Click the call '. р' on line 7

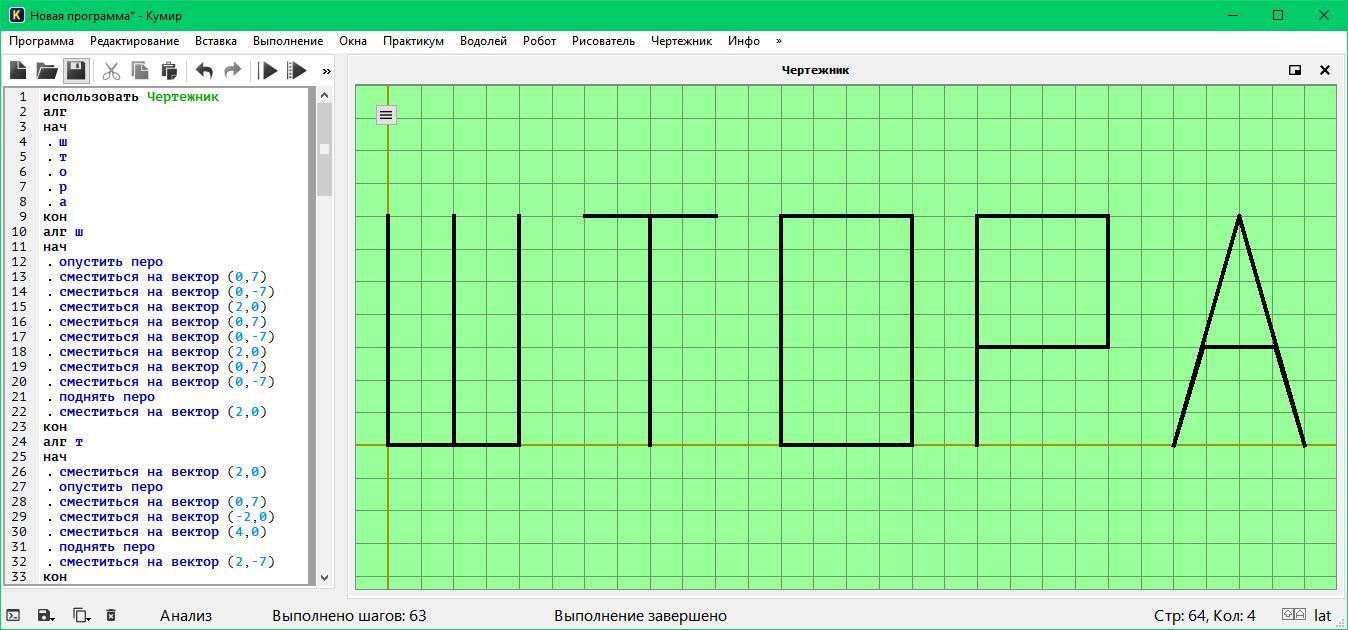(57, 187)
